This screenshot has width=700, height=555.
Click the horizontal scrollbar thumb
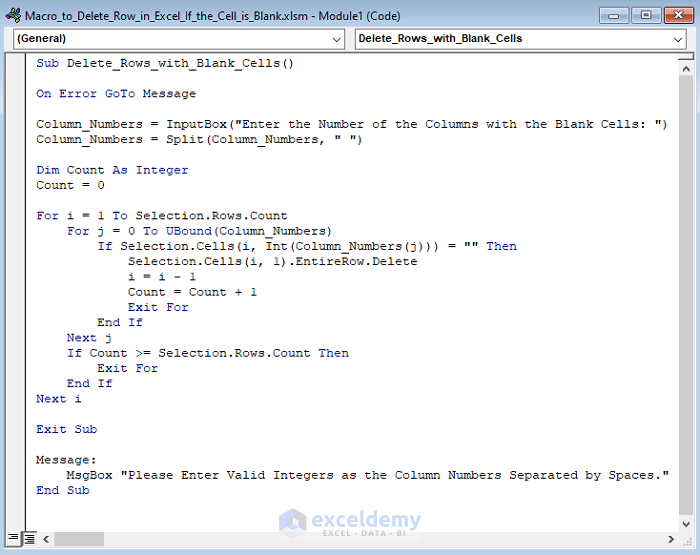tap(79, 539)
